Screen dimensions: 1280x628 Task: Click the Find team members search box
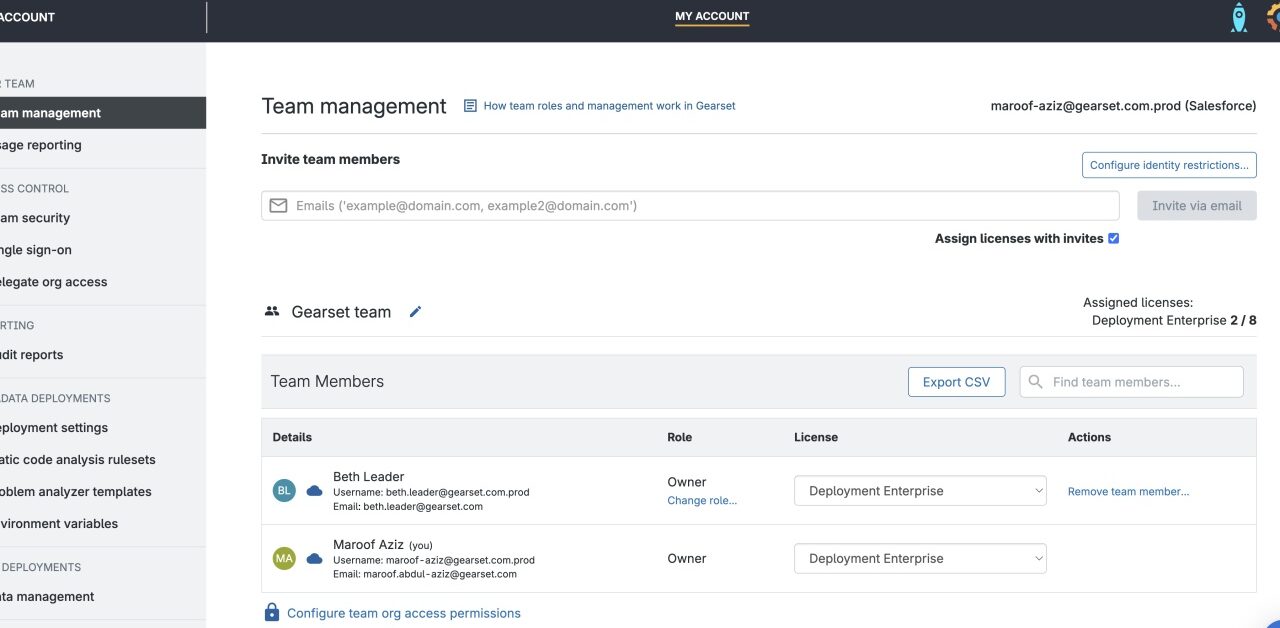pos(1140,382)
